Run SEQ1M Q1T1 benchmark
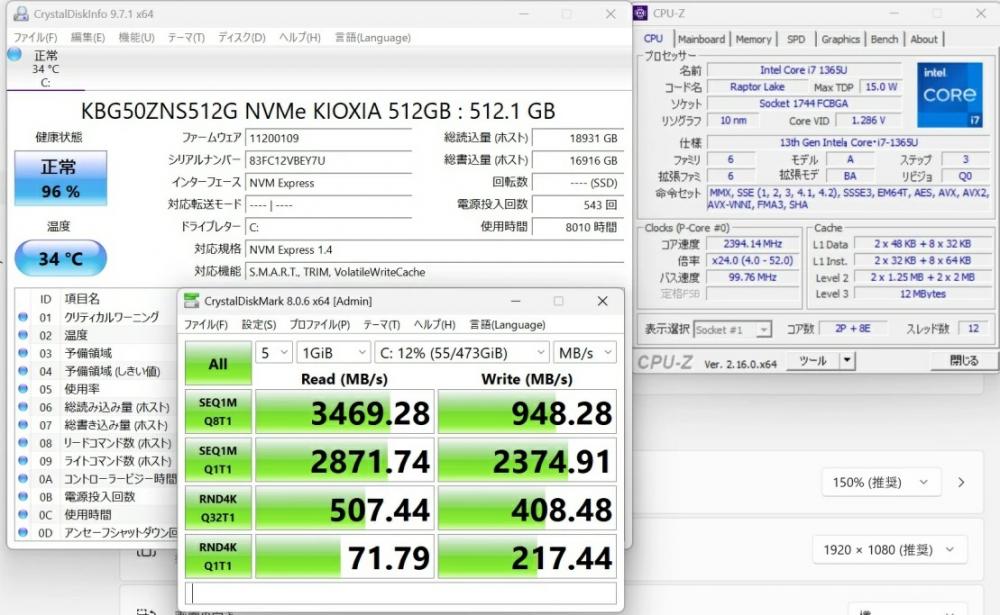This screenshot has height=615, width=1000. [218, 459]
